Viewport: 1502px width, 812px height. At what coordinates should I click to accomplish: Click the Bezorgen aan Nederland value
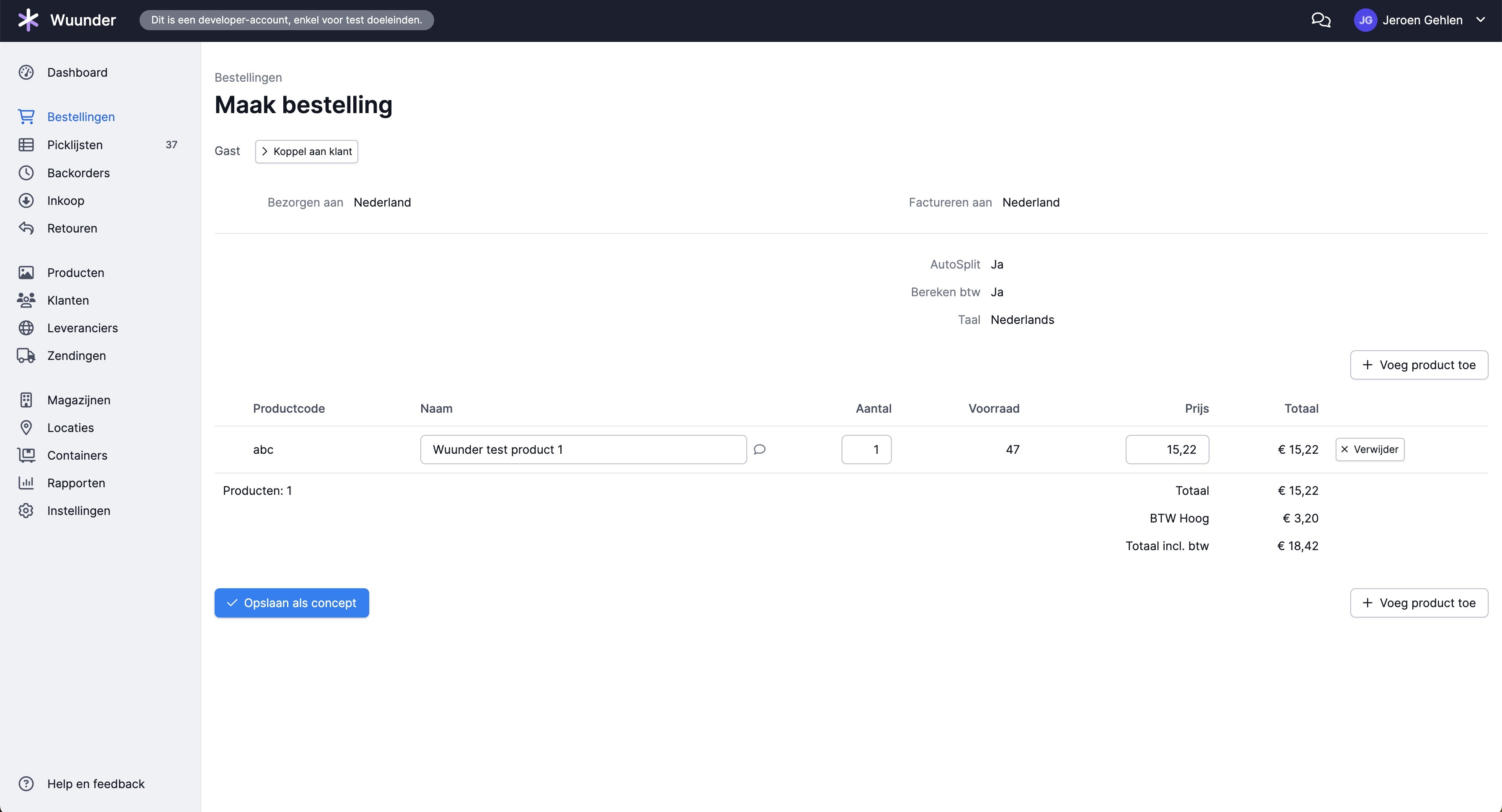tap(383, 202)
